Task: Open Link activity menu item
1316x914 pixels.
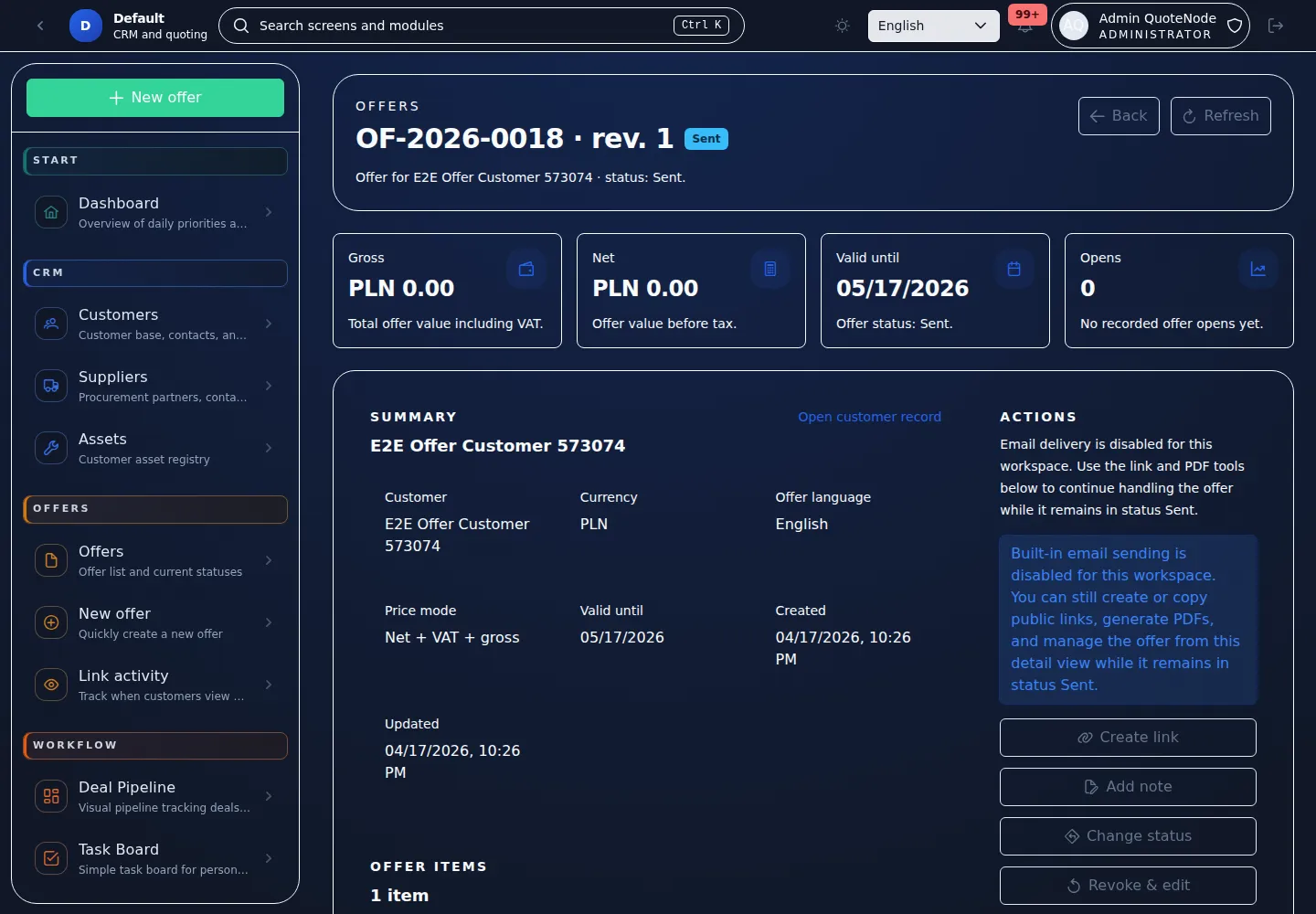Action: click(155, 685)
